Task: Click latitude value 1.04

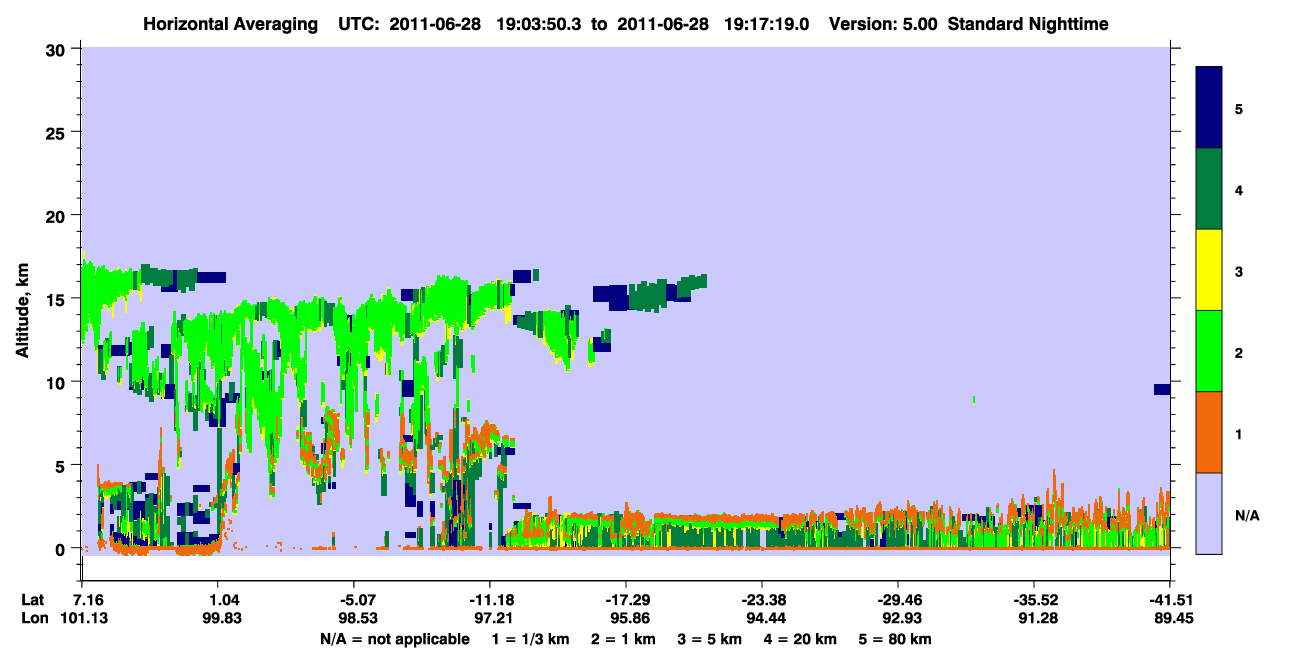Action: coord(219,600)
